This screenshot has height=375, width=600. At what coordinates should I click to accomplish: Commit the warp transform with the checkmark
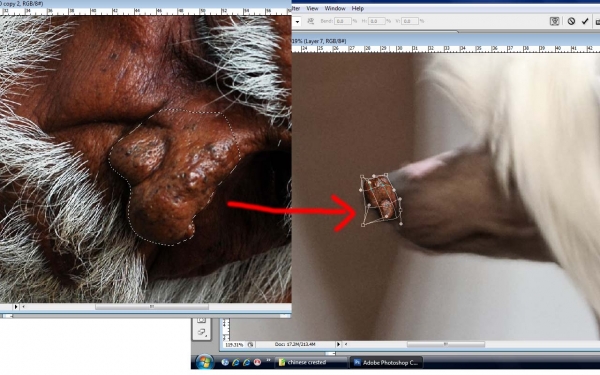585,21
